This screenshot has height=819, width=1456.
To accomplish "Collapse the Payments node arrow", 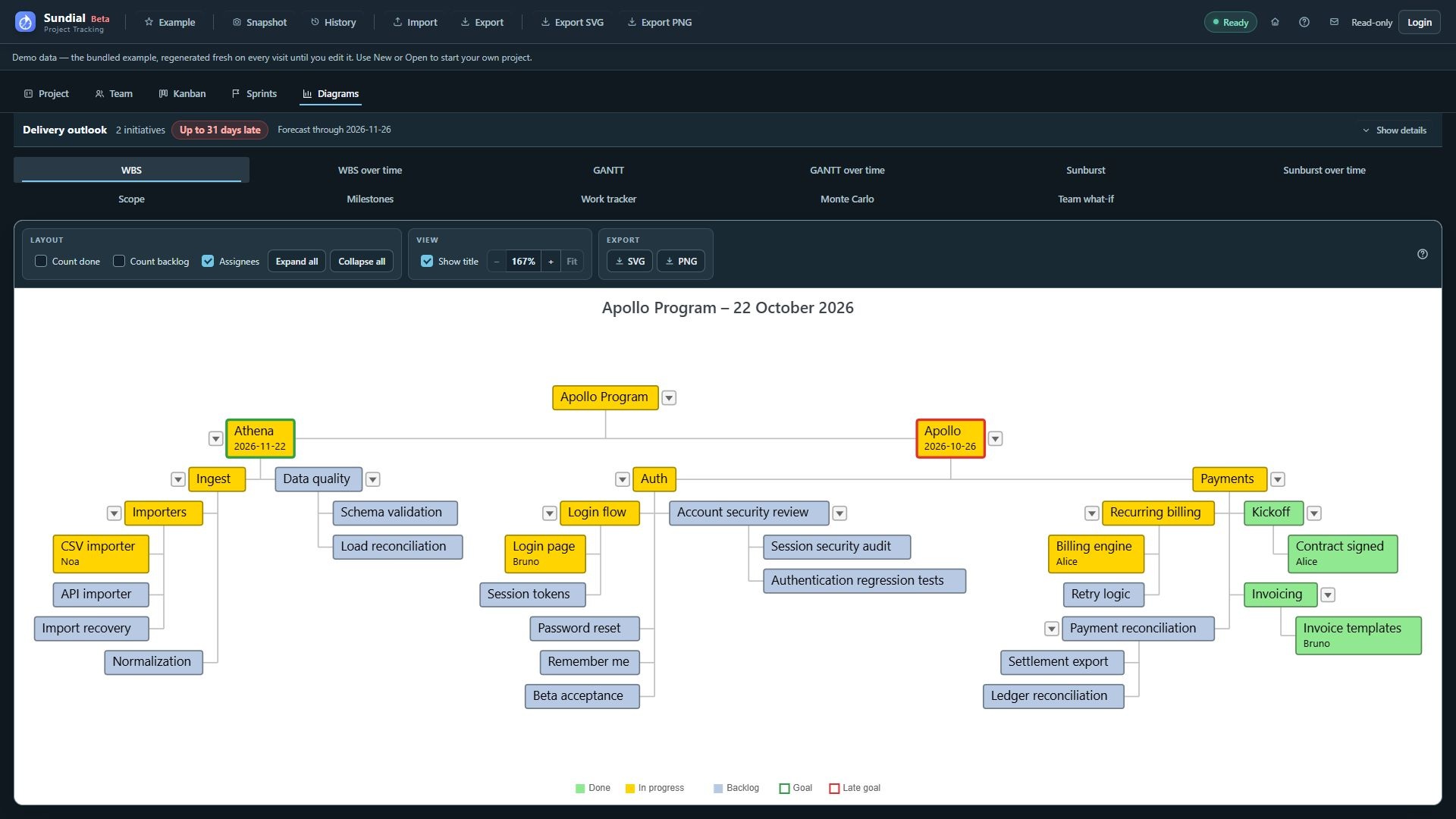I will [1277, 479].
